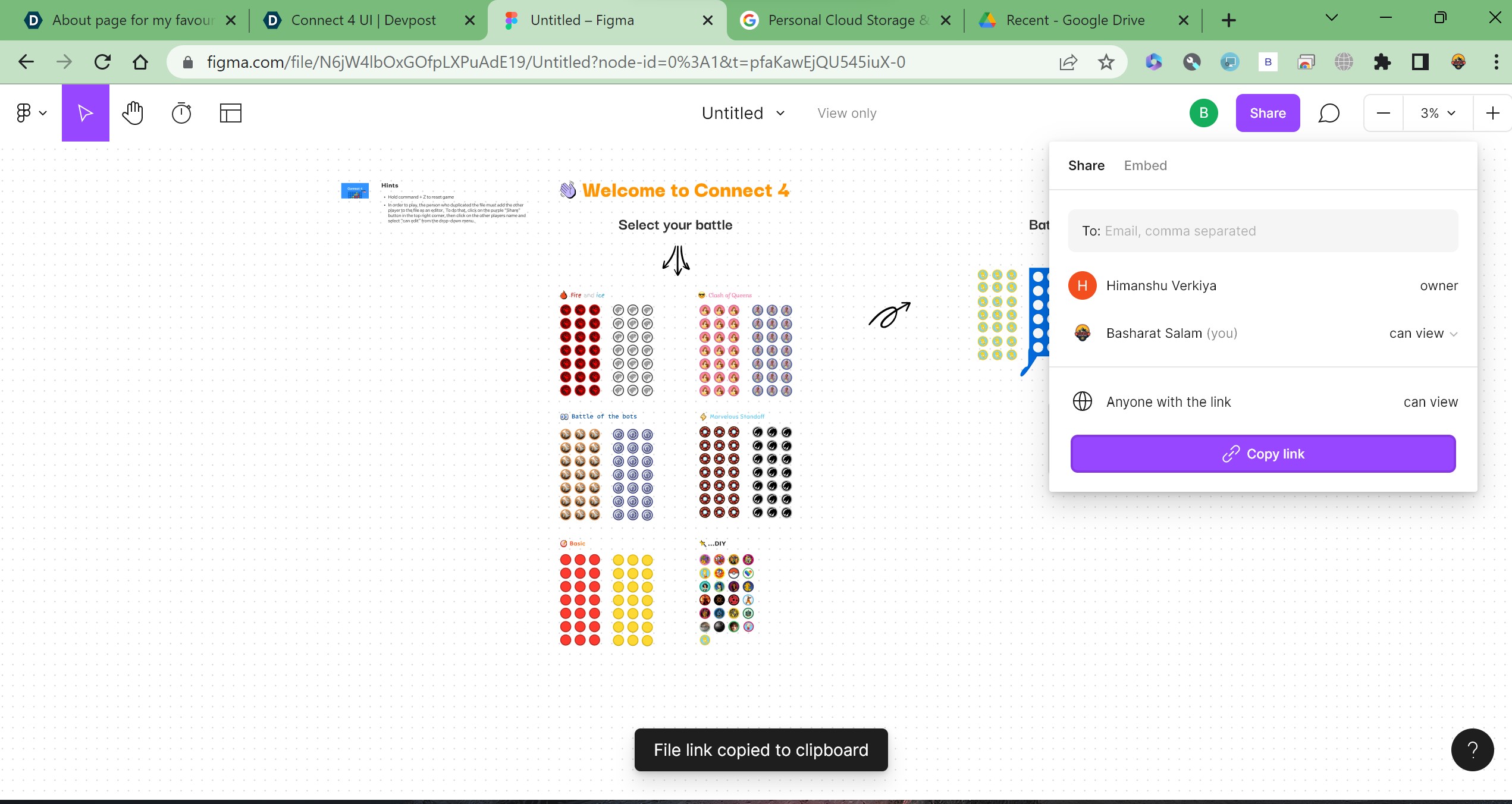Select the Hand tool
This screenshot has width=1512, height=804.
133,113
